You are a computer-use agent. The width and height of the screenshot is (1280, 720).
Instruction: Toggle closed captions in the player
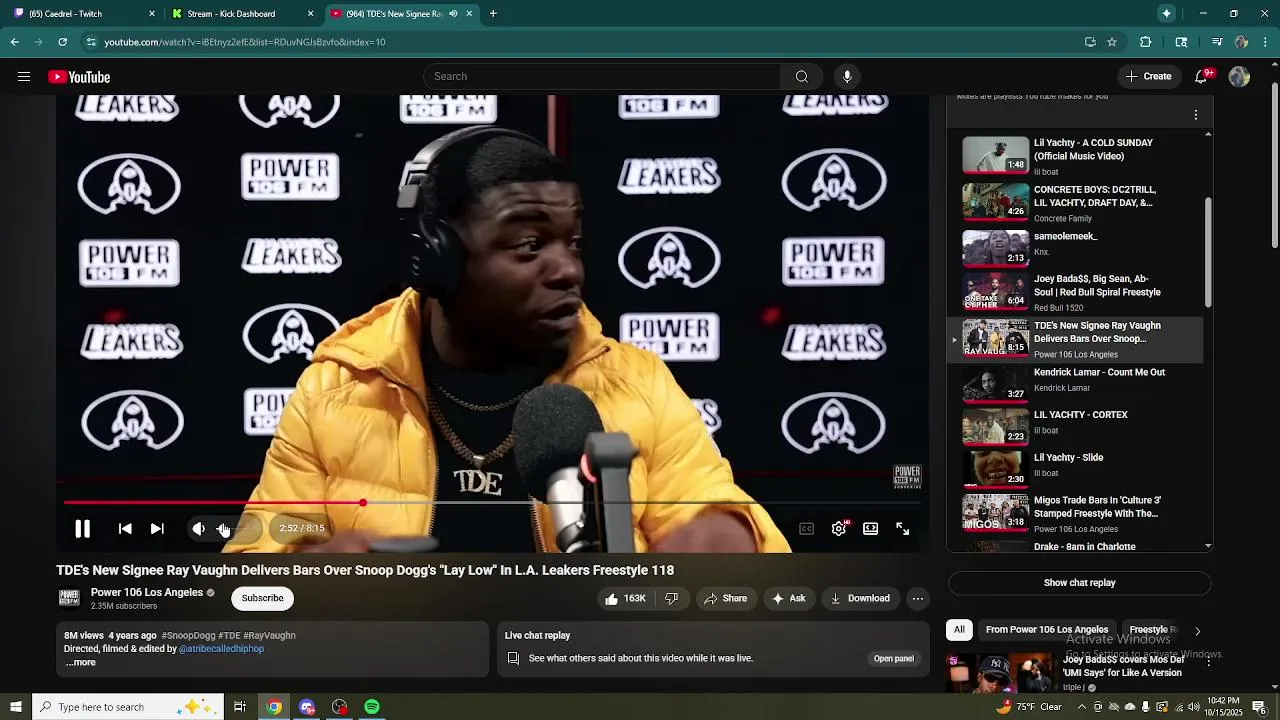(806, 529)
